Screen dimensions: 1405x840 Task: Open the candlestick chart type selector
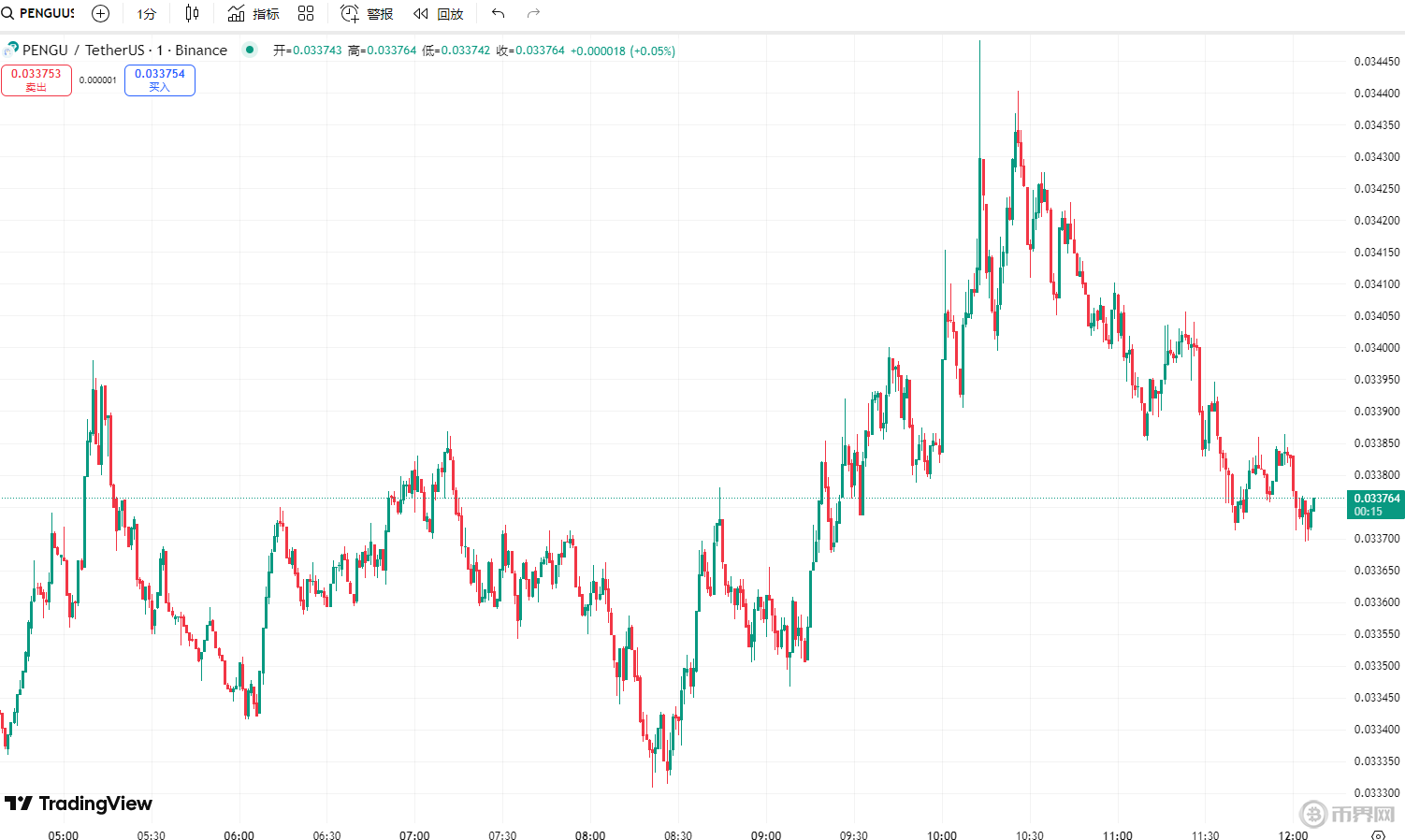point(192,13)
